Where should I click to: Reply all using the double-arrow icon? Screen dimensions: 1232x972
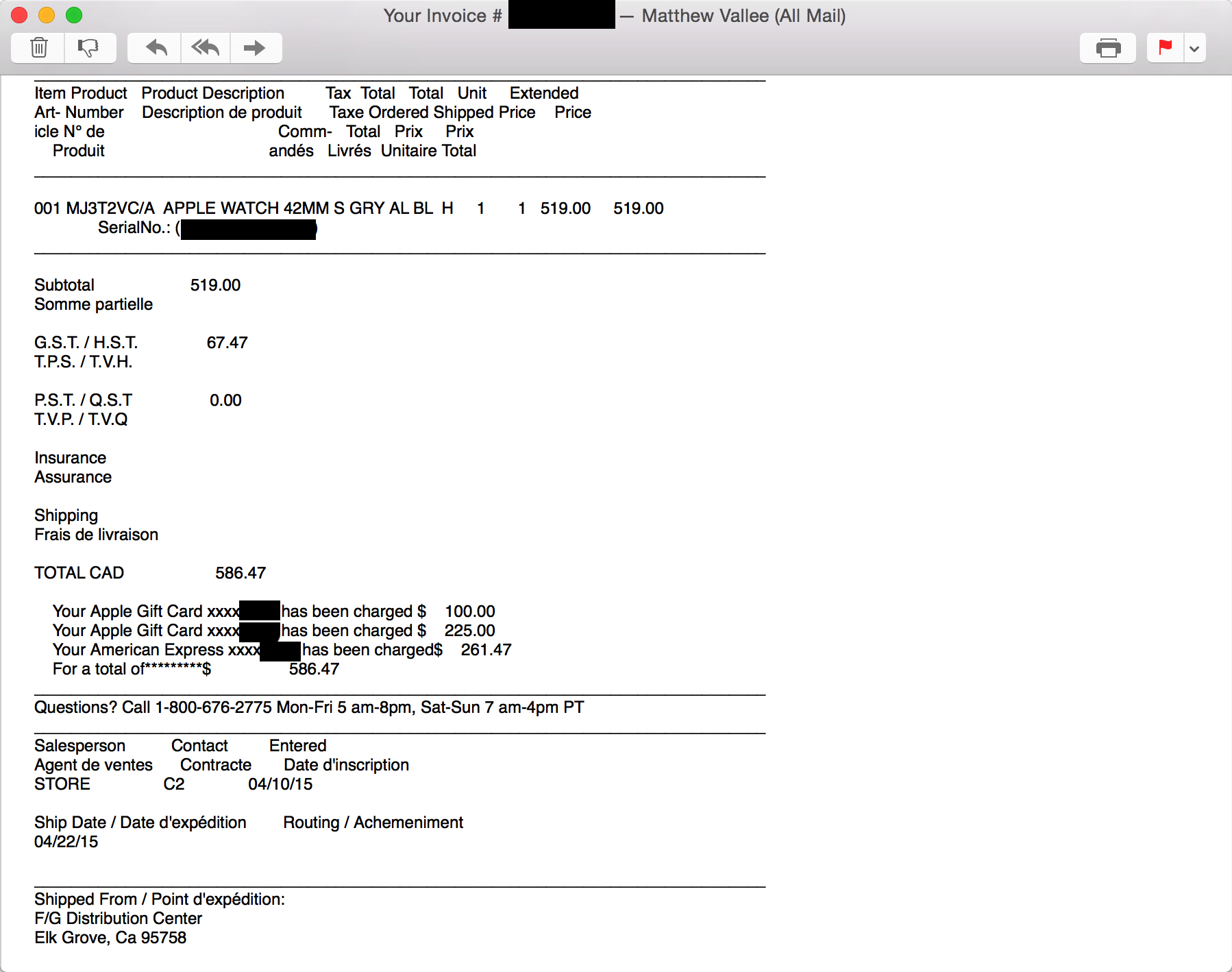pos(206,48)
